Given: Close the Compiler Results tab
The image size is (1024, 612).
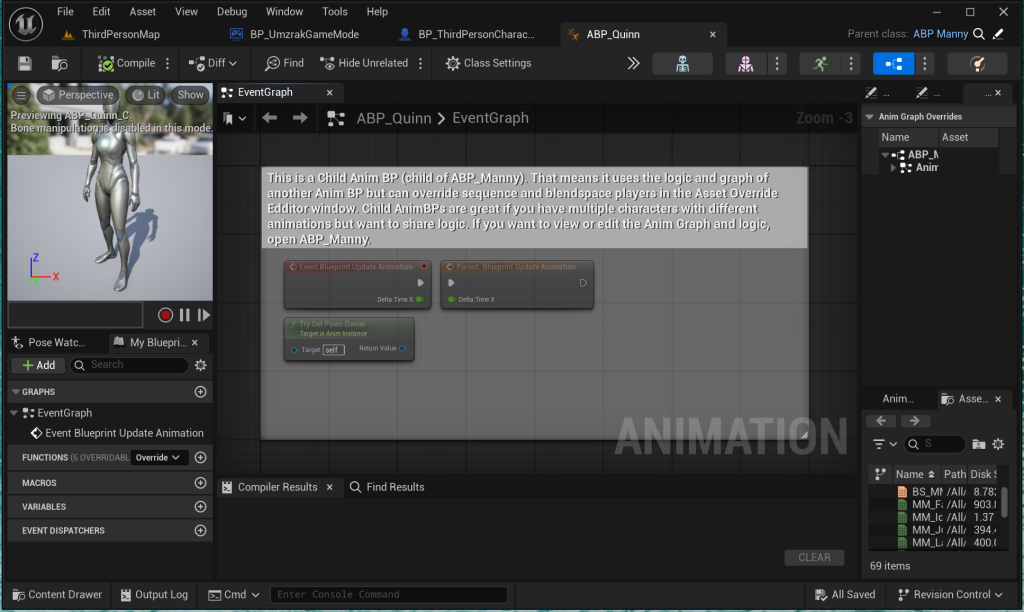Looking at the screenshot, I should 330,487.
